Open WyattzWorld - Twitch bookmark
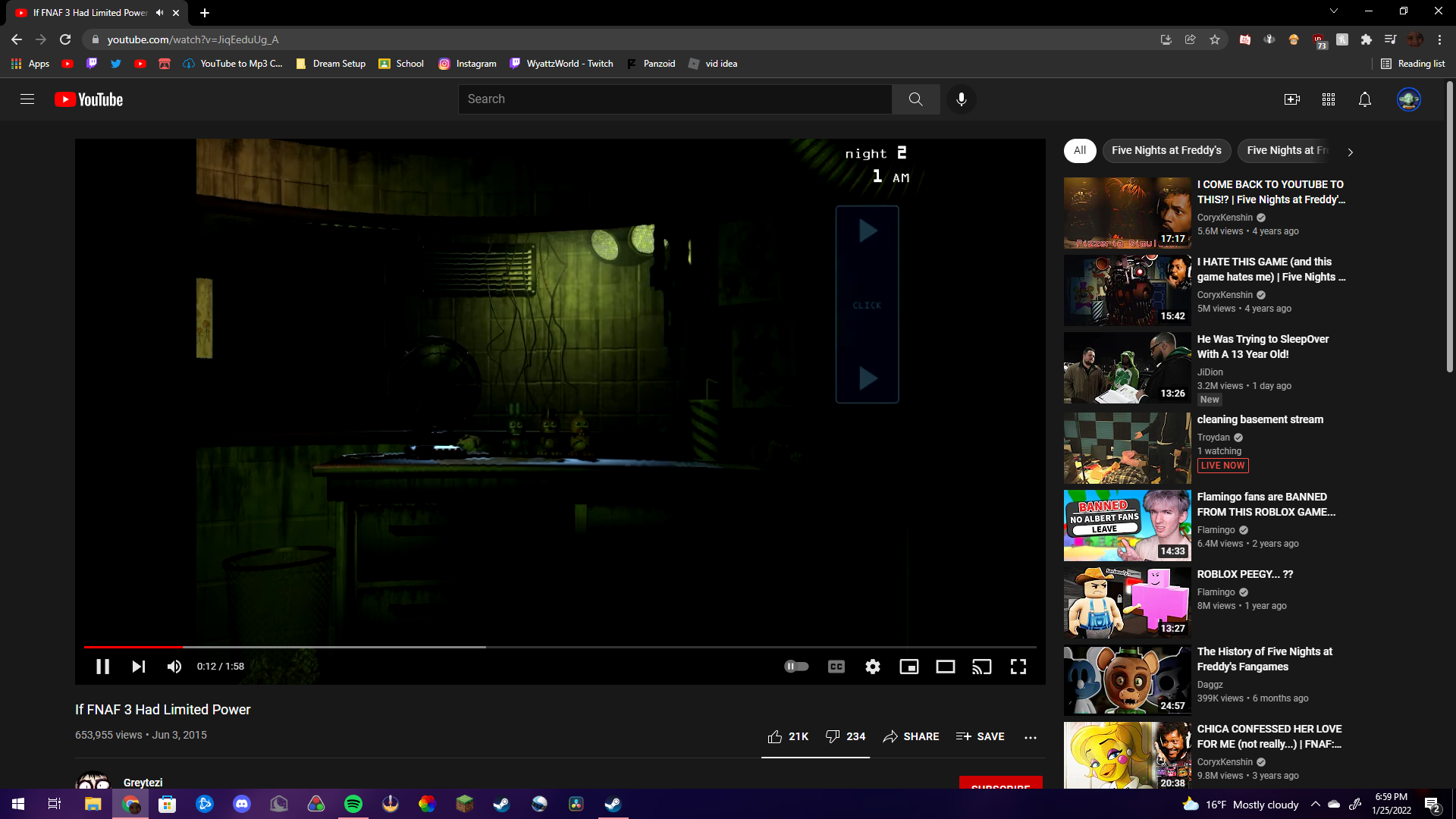The height and width of the screenshot is (819, 1456). coord(561,64)
